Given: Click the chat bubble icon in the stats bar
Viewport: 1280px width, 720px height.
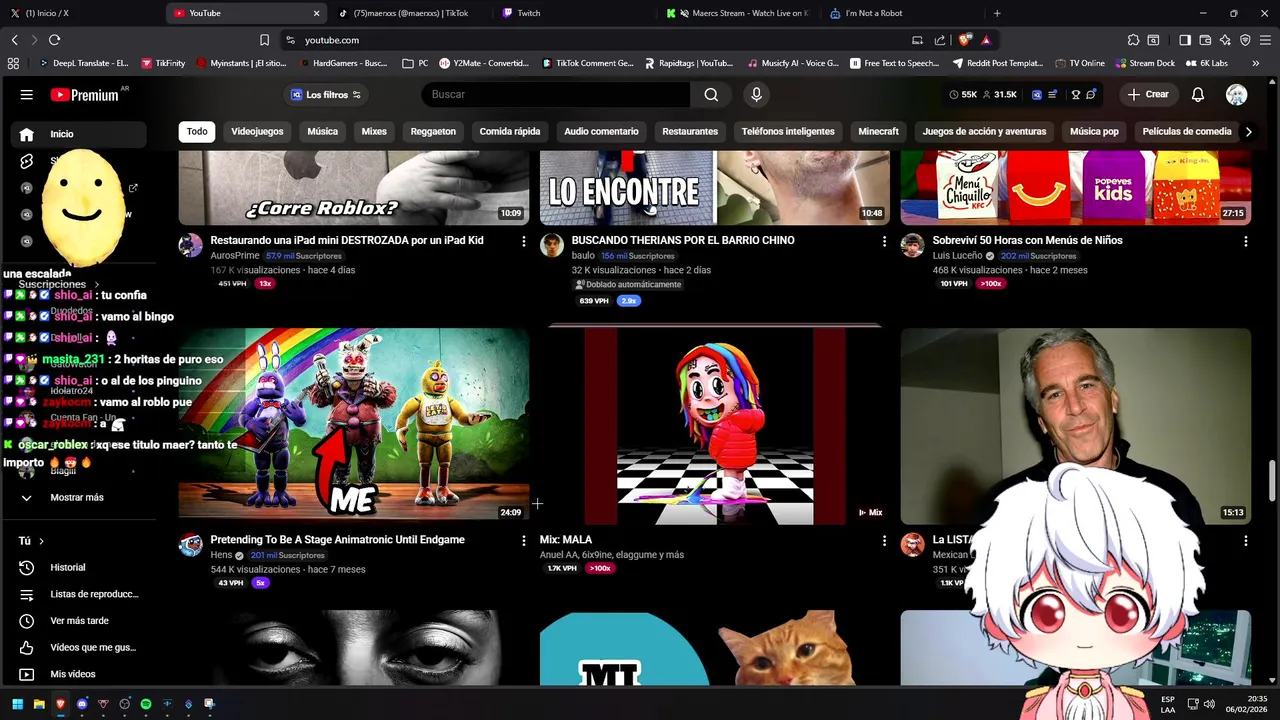Looking at the screenshot, I should click(1091, 94).
